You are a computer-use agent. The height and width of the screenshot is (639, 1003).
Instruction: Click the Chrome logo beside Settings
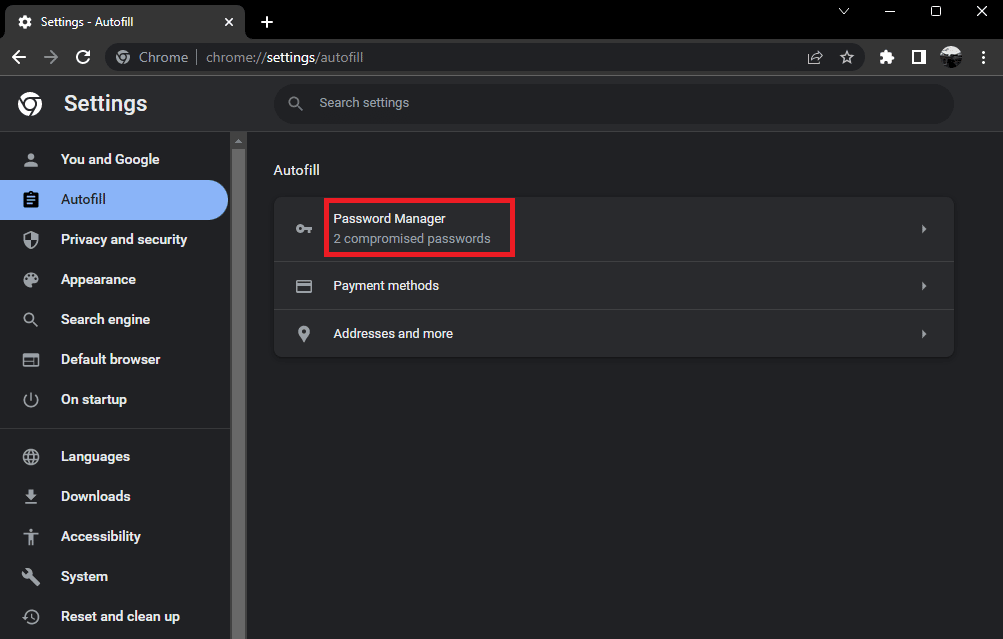coord(30,104)
